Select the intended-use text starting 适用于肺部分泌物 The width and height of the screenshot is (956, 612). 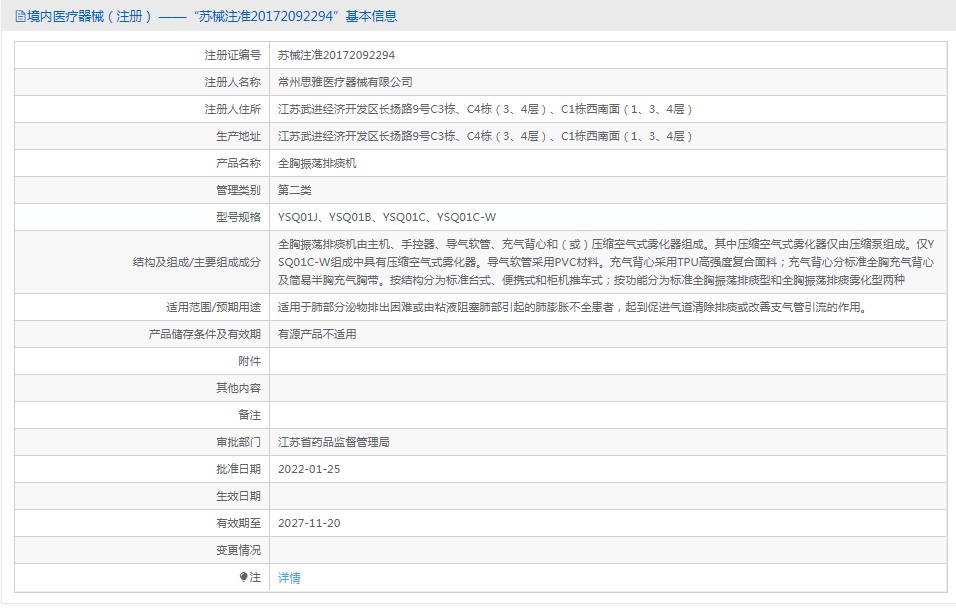[573, 307]
